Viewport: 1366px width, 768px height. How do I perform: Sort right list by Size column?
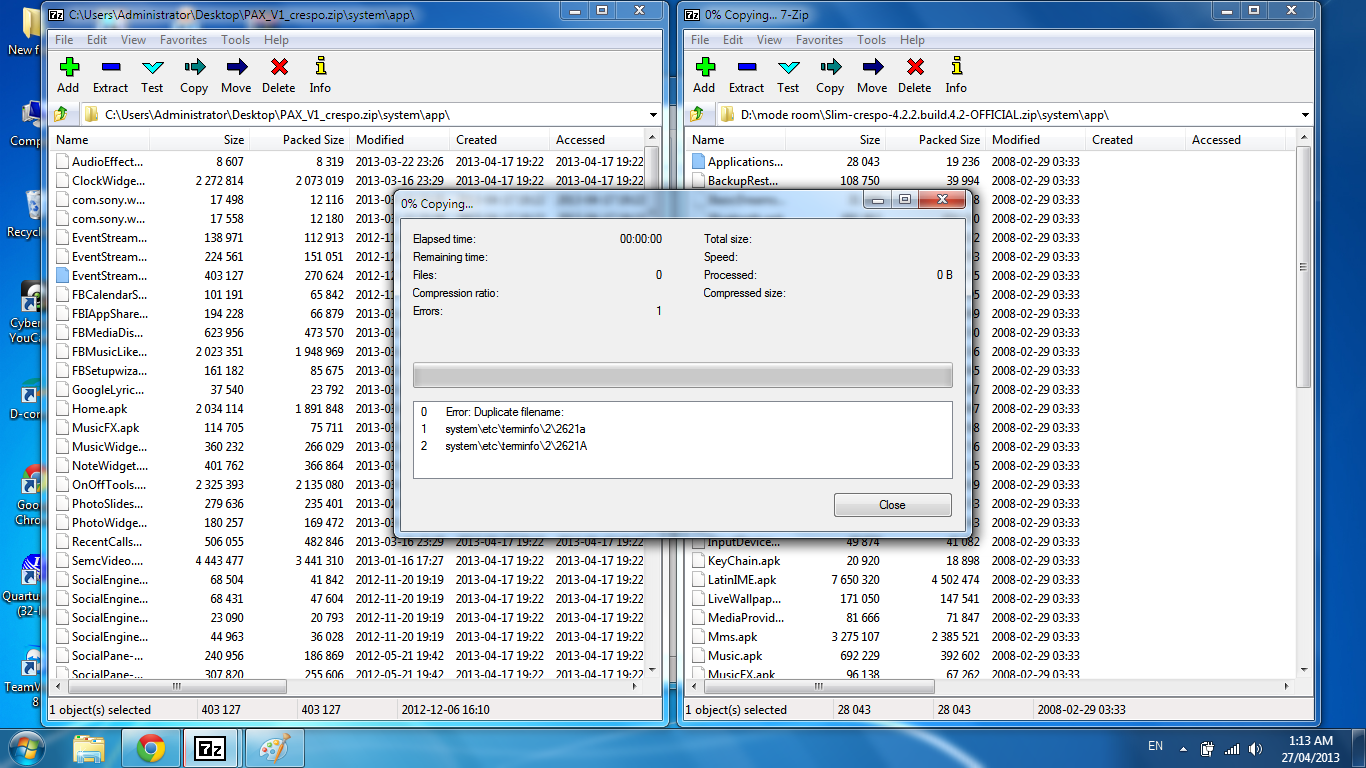point(835,140)
